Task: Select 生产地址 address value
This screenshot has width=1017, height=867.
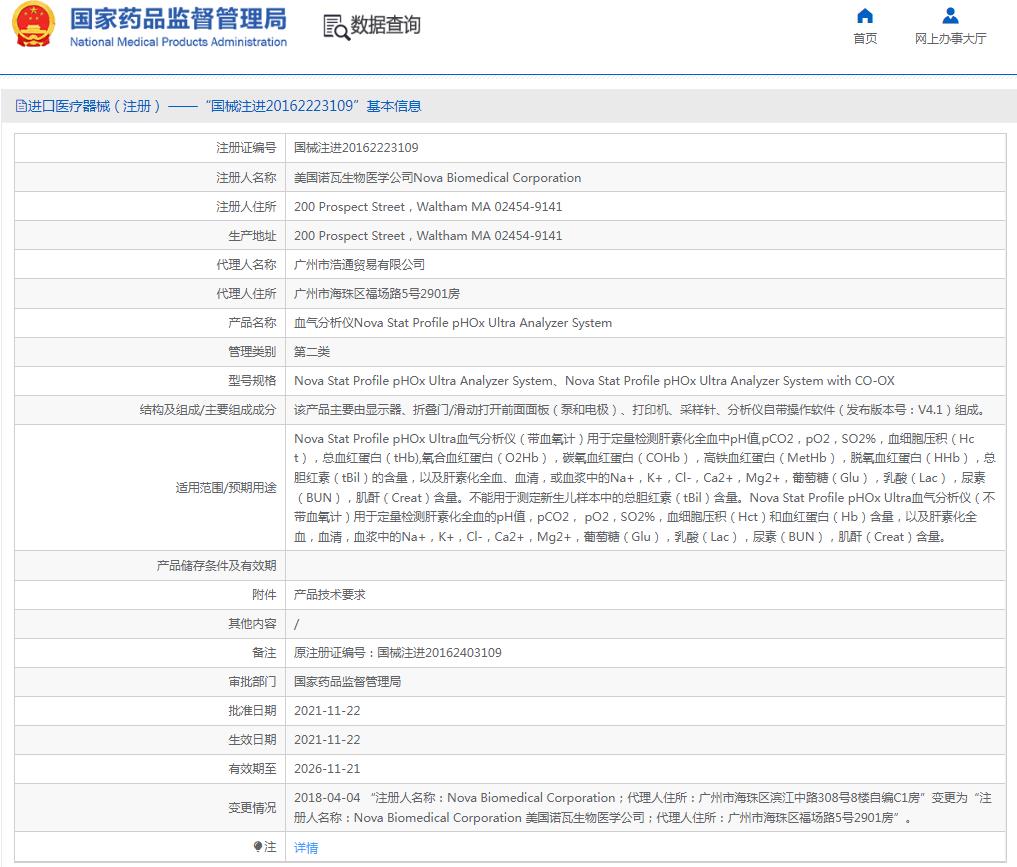Action: coord(428,235)
